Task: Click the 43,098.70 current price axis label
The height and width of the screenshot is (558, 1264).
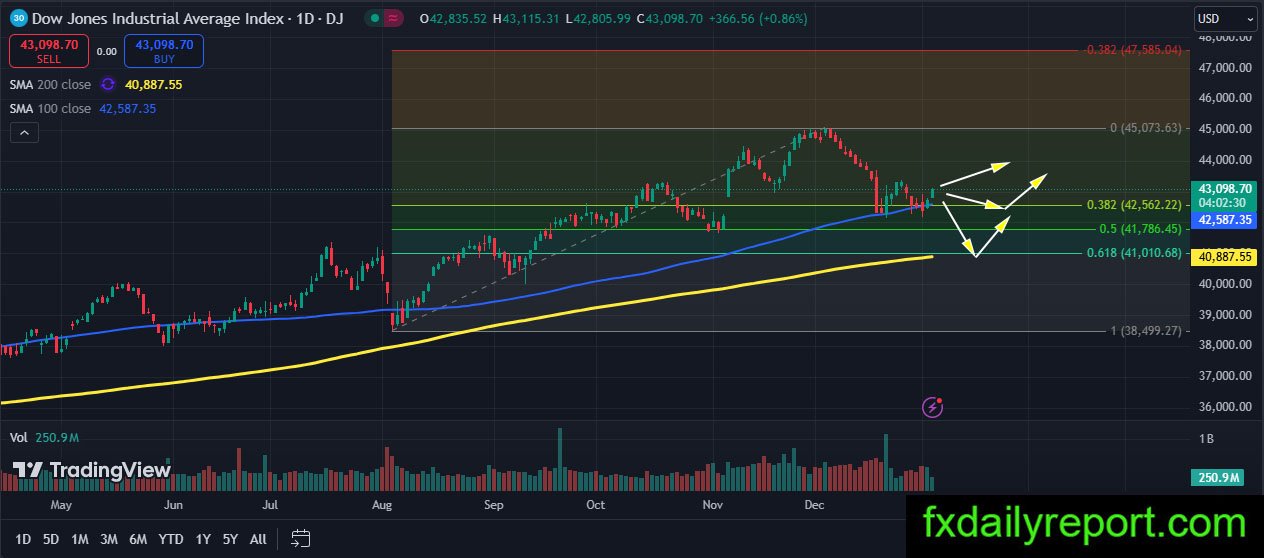Action: pos(1225,188)
